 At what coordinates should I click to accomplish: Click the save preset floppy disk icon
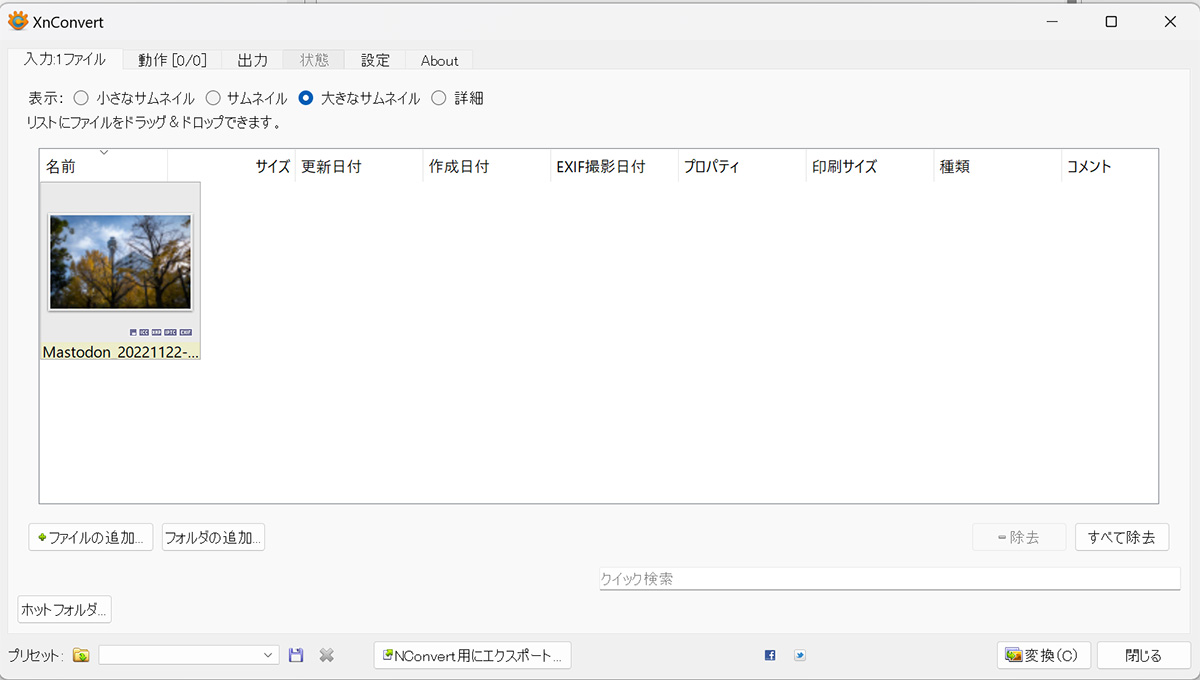tap(296, 656)
